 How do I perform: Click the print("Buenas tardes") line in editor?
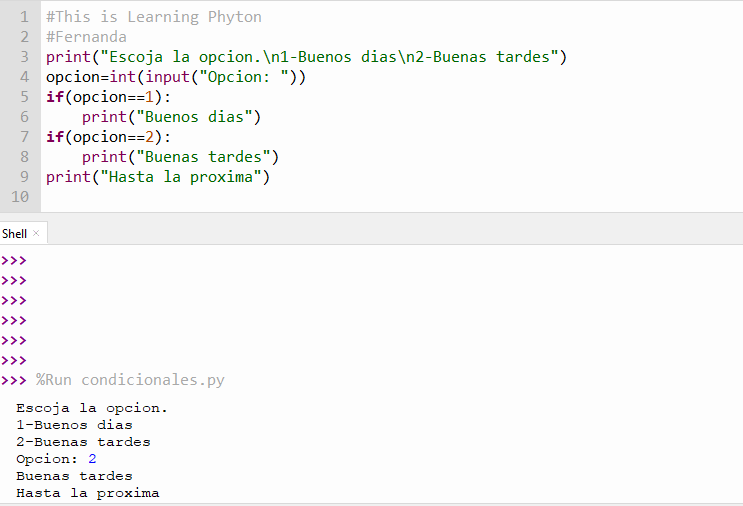(x=180, y=157)
